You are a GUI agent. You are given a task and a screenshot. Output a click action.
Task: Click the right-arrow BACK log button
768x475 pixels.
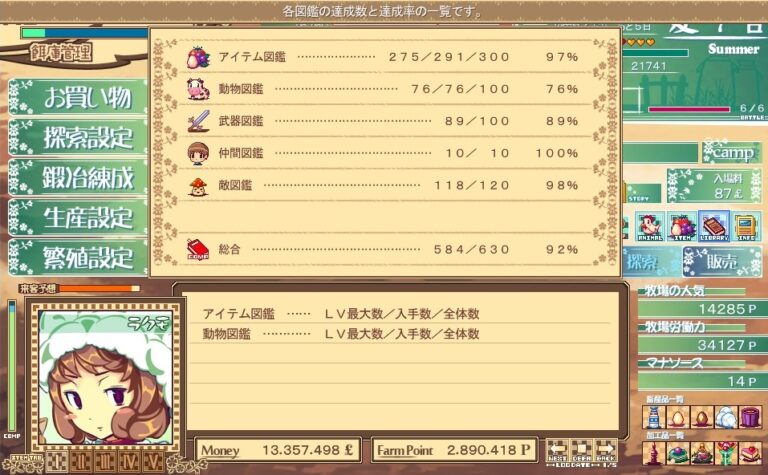[606, 451]
